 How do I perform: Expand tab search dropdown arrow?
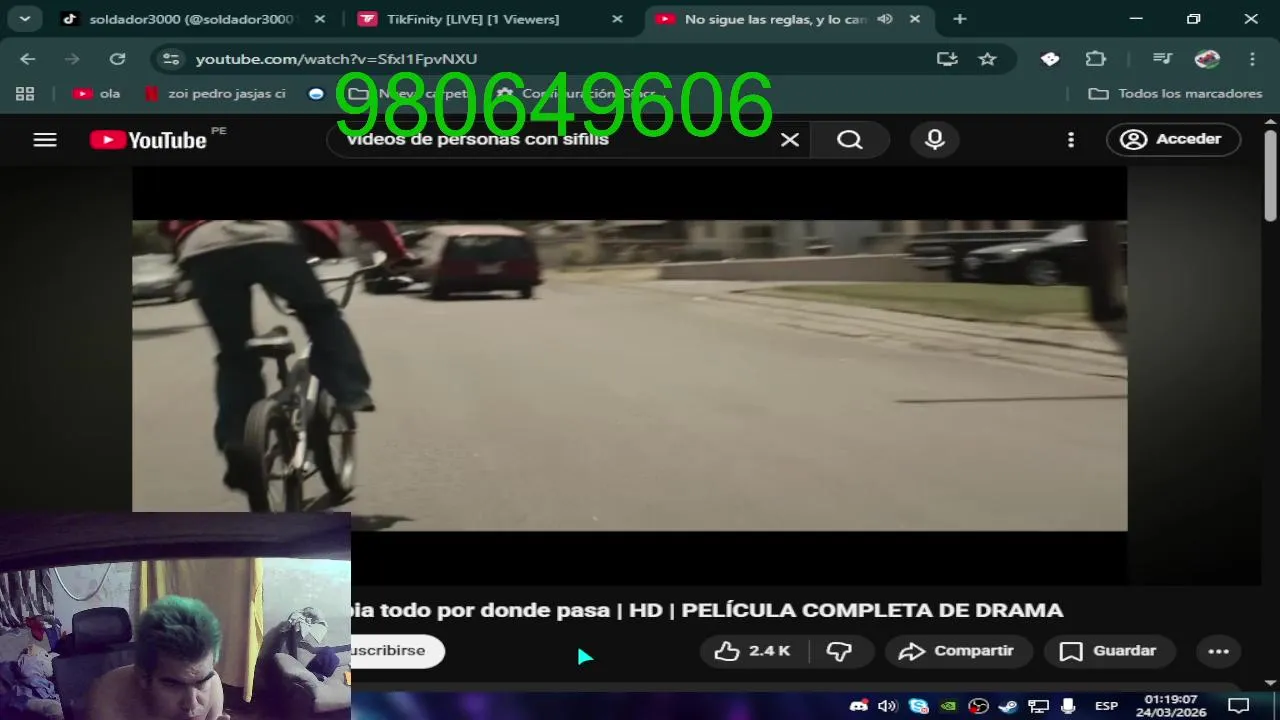(24, 19)
